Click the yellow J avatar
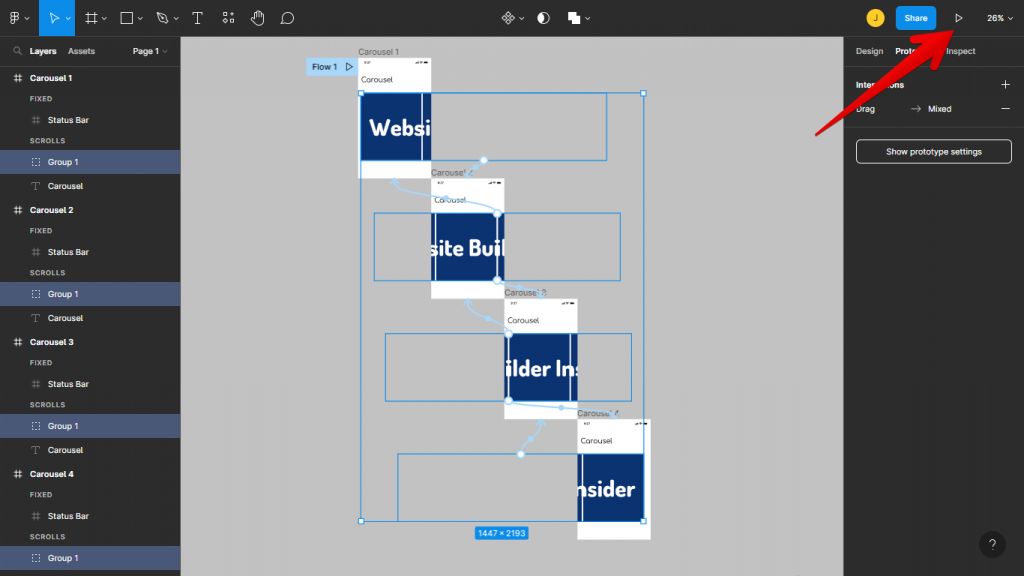1024x576 pixels. click(x=877, y=17)
